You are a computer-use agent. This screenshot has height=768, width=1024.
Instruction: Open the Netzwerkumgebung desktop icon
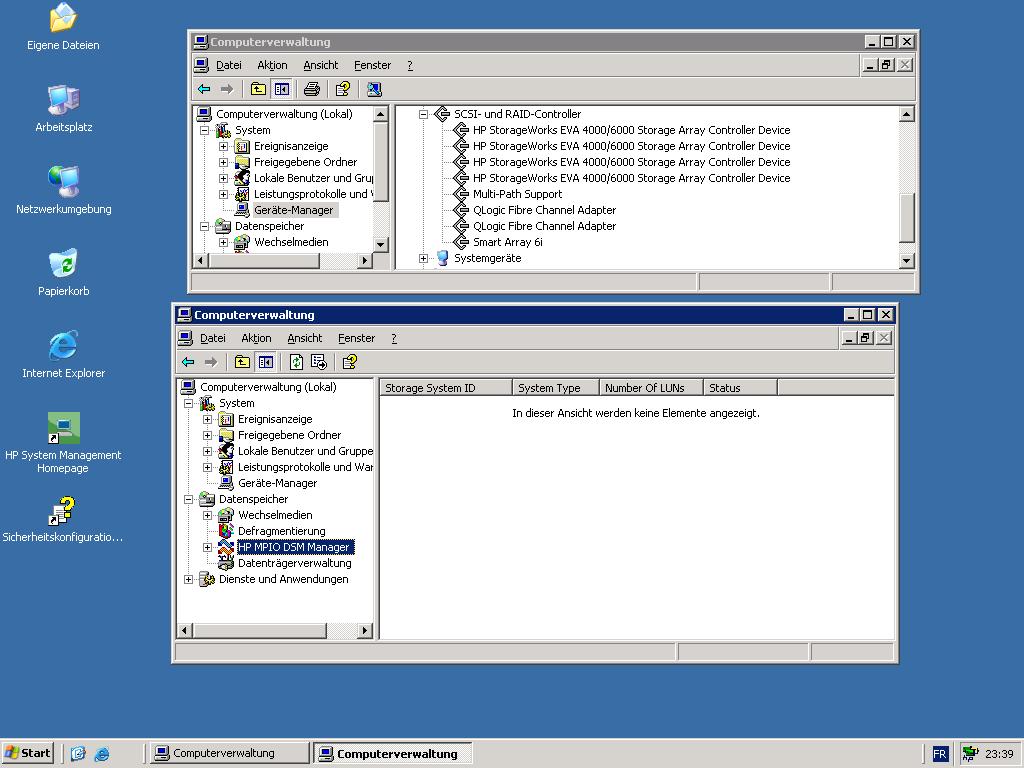click(63, 191)
